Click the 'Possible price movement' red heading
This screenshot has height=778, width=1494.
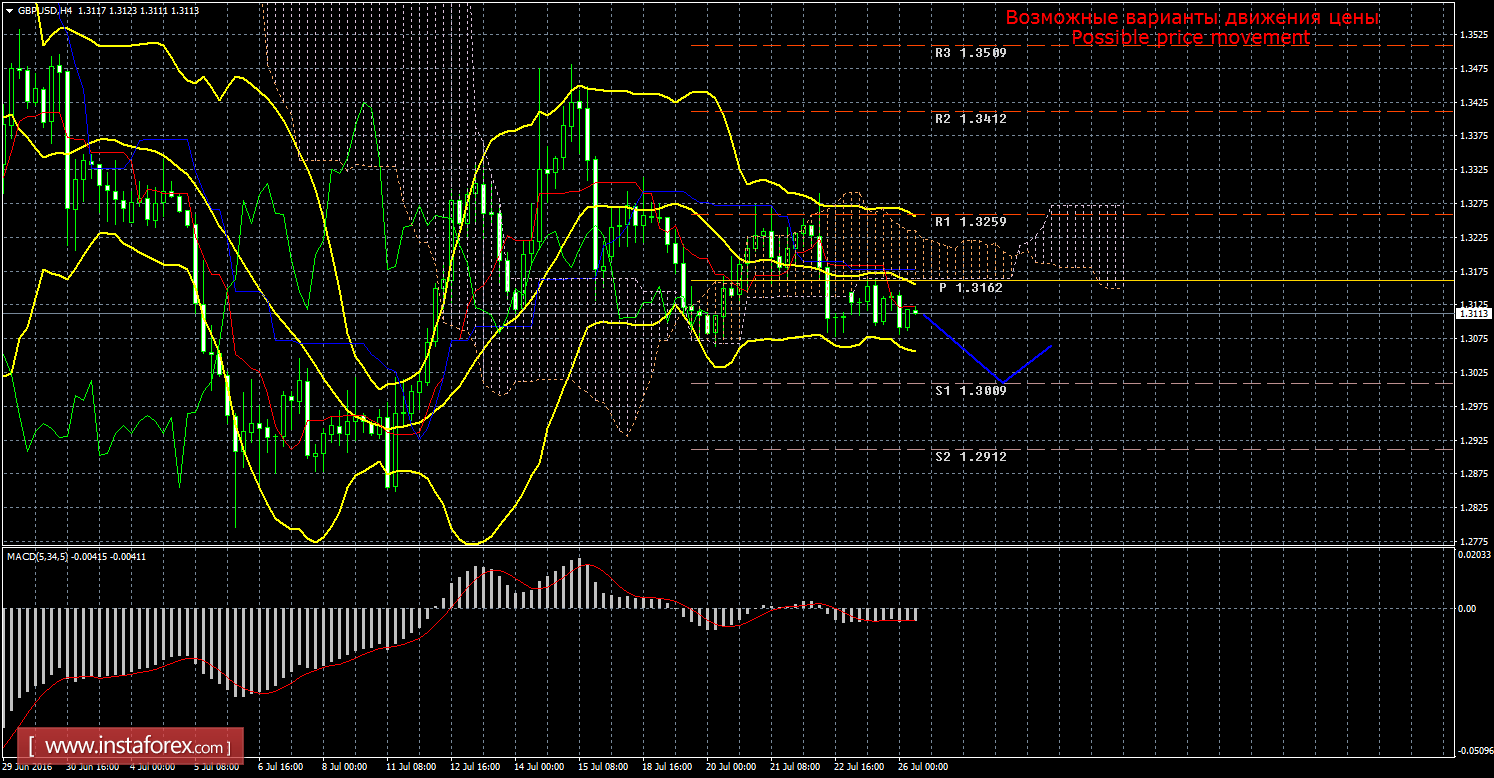1189,37
